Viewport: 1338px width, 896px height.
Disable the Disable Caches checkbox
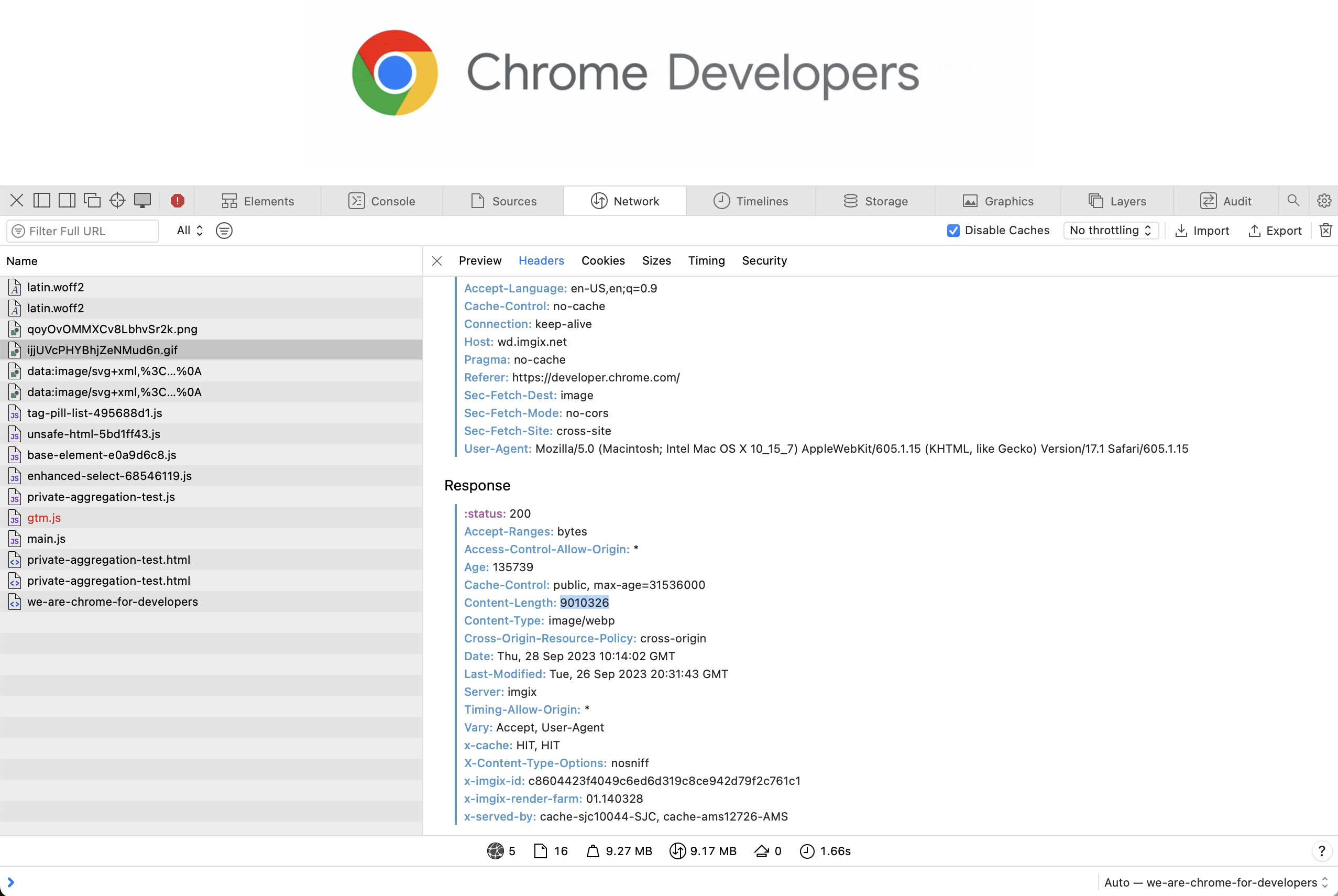[952, 230]
